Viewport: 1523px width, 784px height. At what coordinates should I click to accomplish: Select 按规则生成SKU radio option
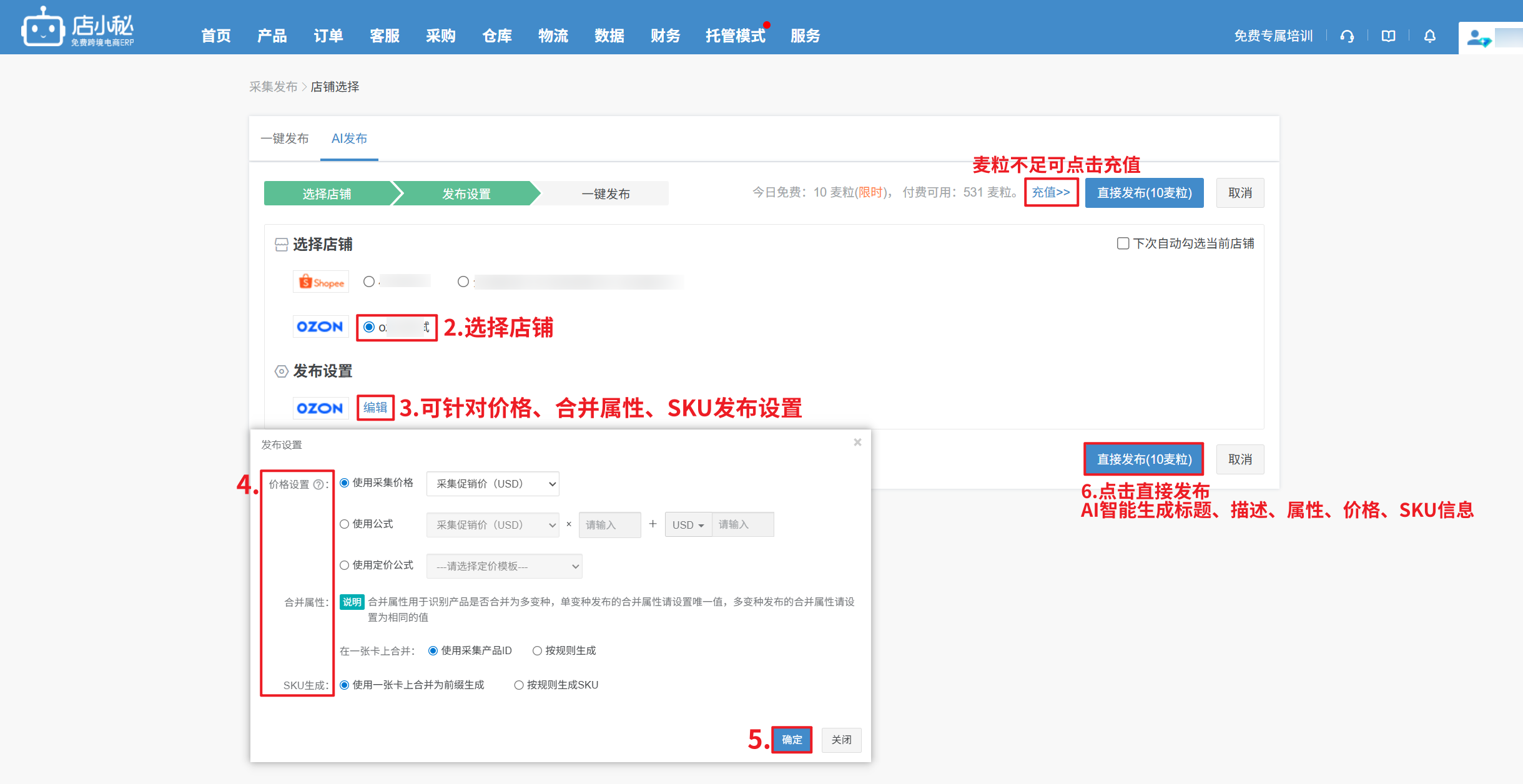point(518,685)
